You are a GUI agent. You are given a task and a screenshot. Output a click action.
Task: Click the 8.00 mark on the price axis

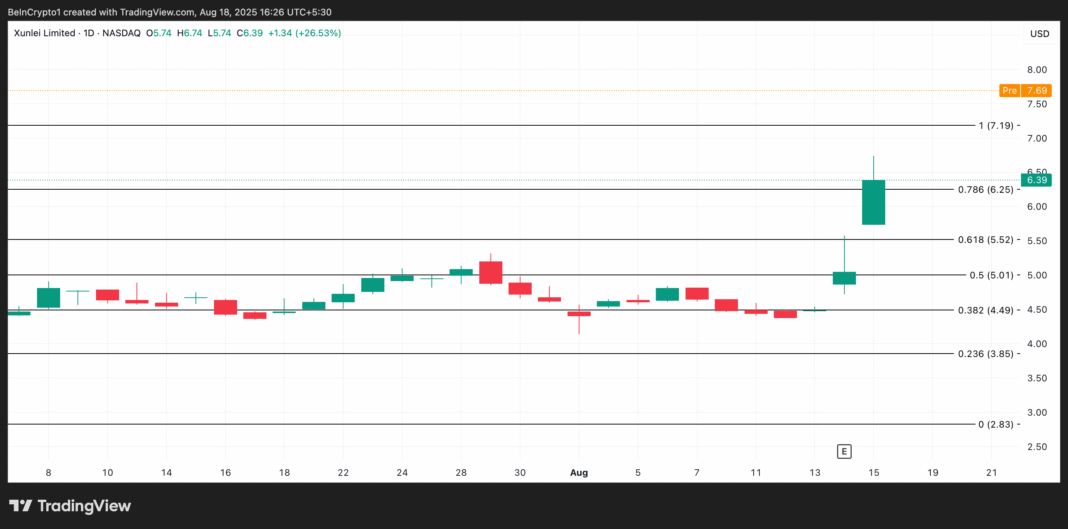[1036, 70]
